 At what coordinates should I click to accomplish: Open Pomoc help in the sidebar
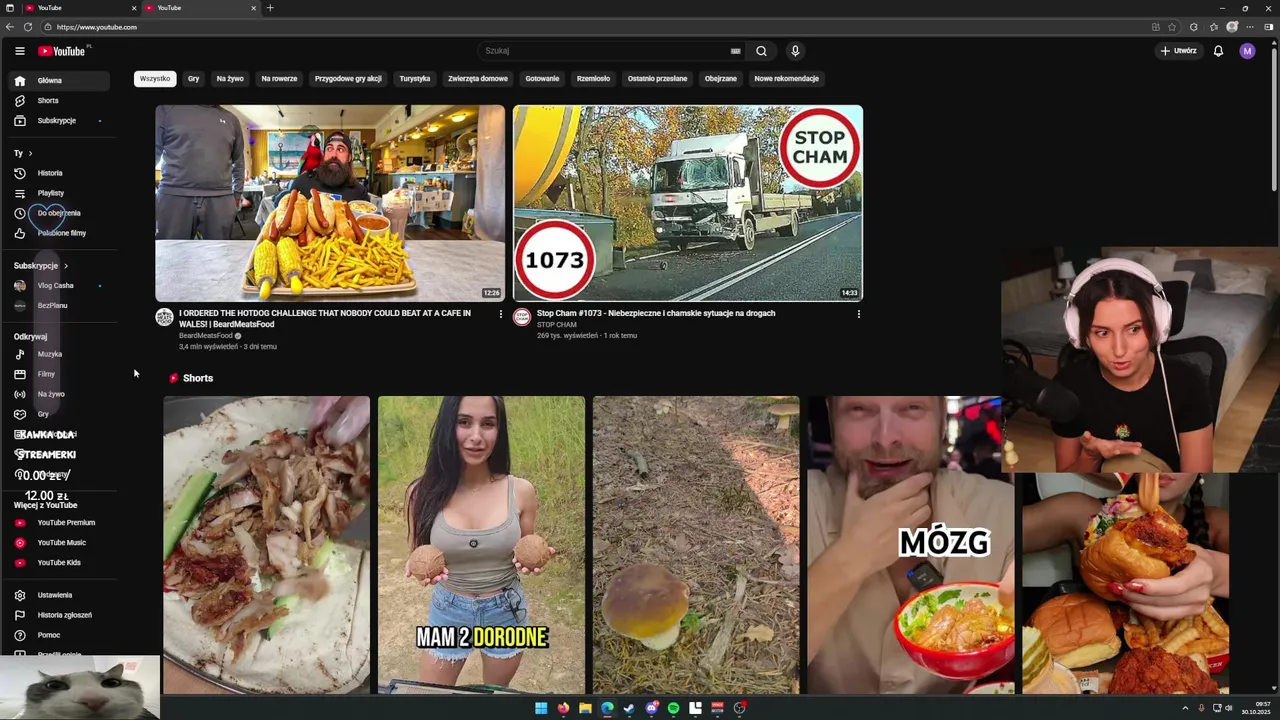pos(59,635)
